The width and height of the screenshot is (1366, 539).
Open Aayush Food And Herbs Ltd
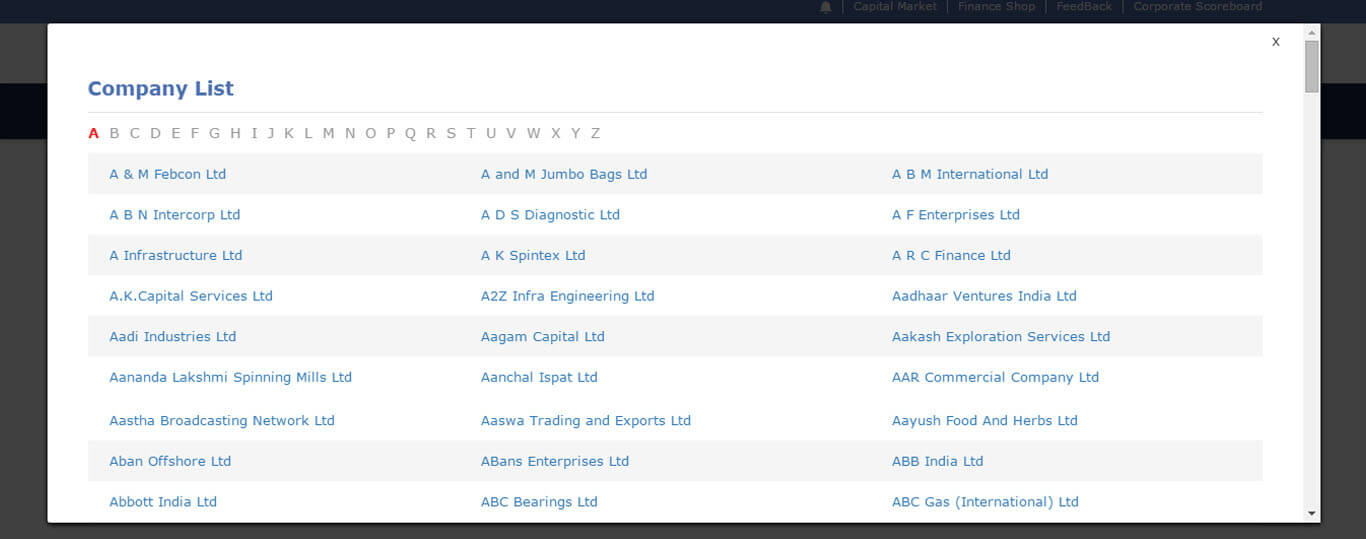tap(985, 421)
